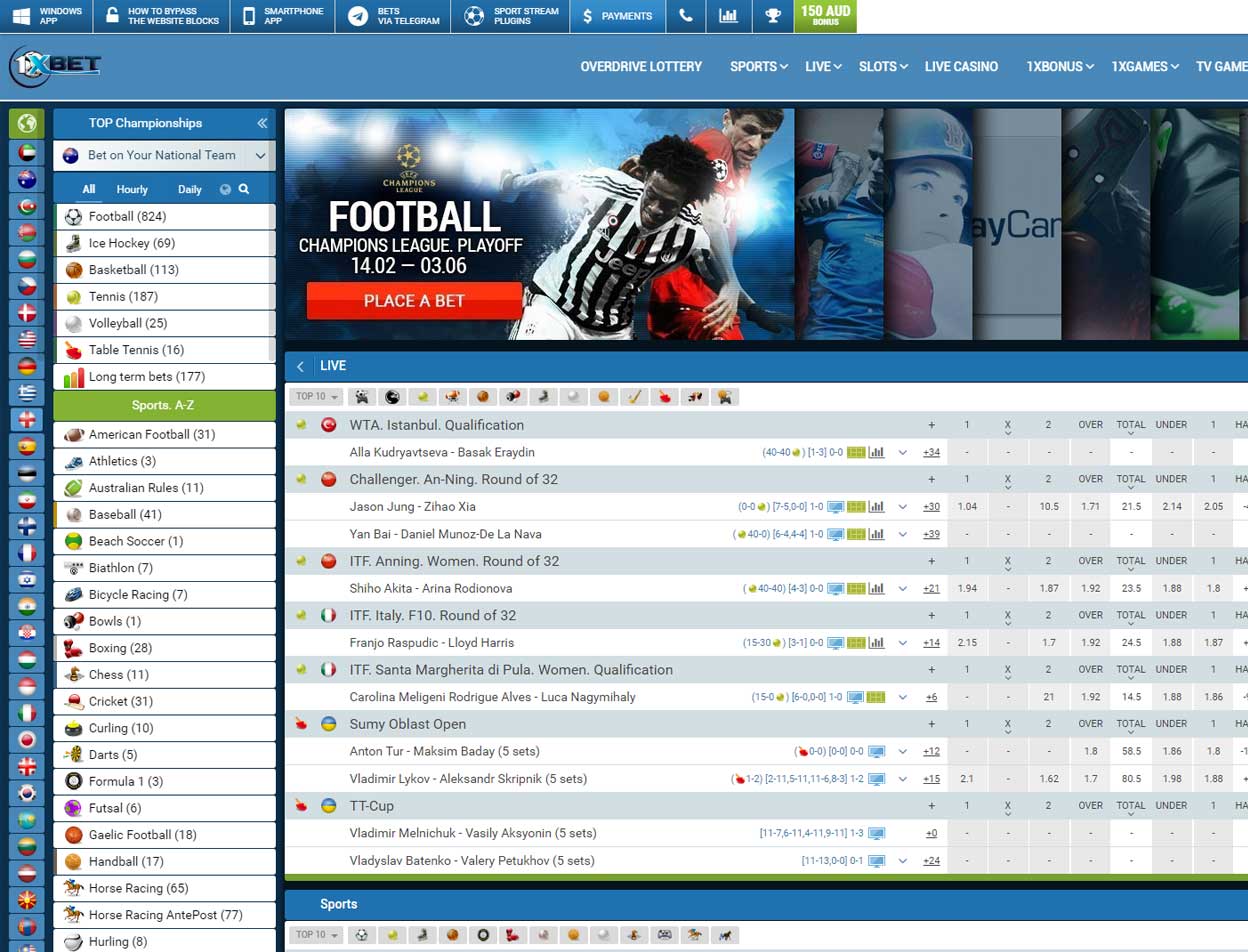Select odds 1.04 for Jason Jung to win
Image resolution: width=1248 pixels, height=952 pixels.
(x=967, y=507)
